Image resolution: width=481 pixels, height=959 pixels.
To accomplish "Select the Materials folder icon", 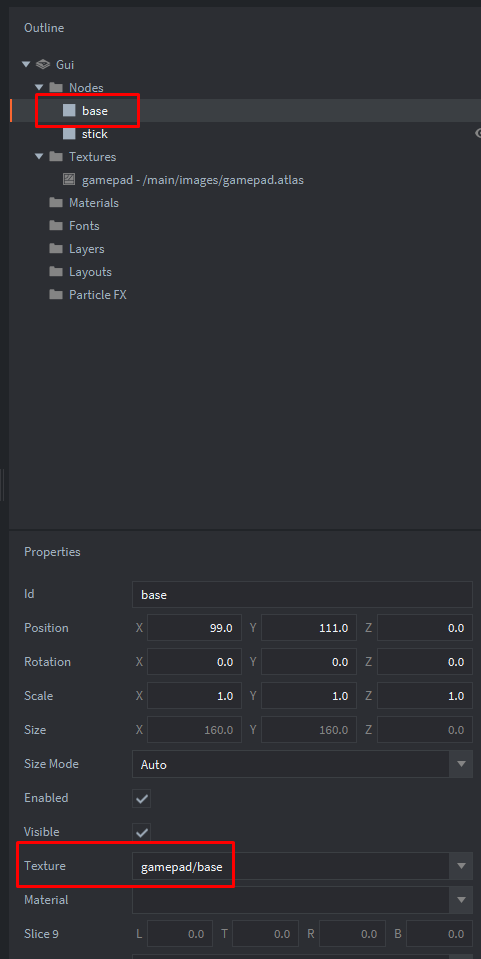I will tap(56, 202).
